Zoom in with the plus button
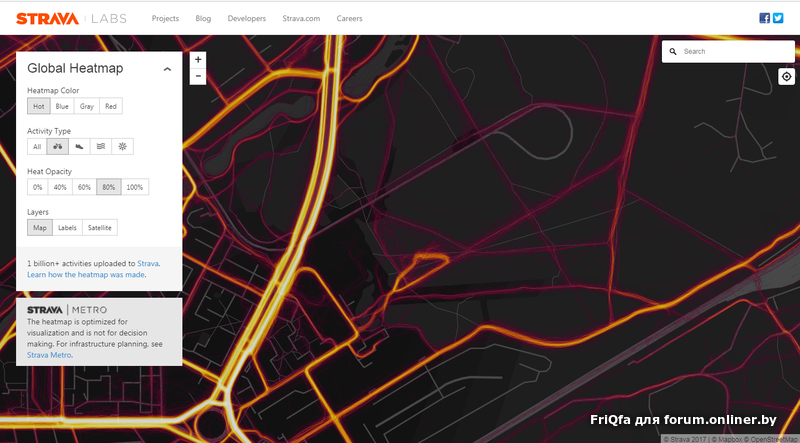The image size is (800, 443). pyautogui.click(x=198, y=60)
